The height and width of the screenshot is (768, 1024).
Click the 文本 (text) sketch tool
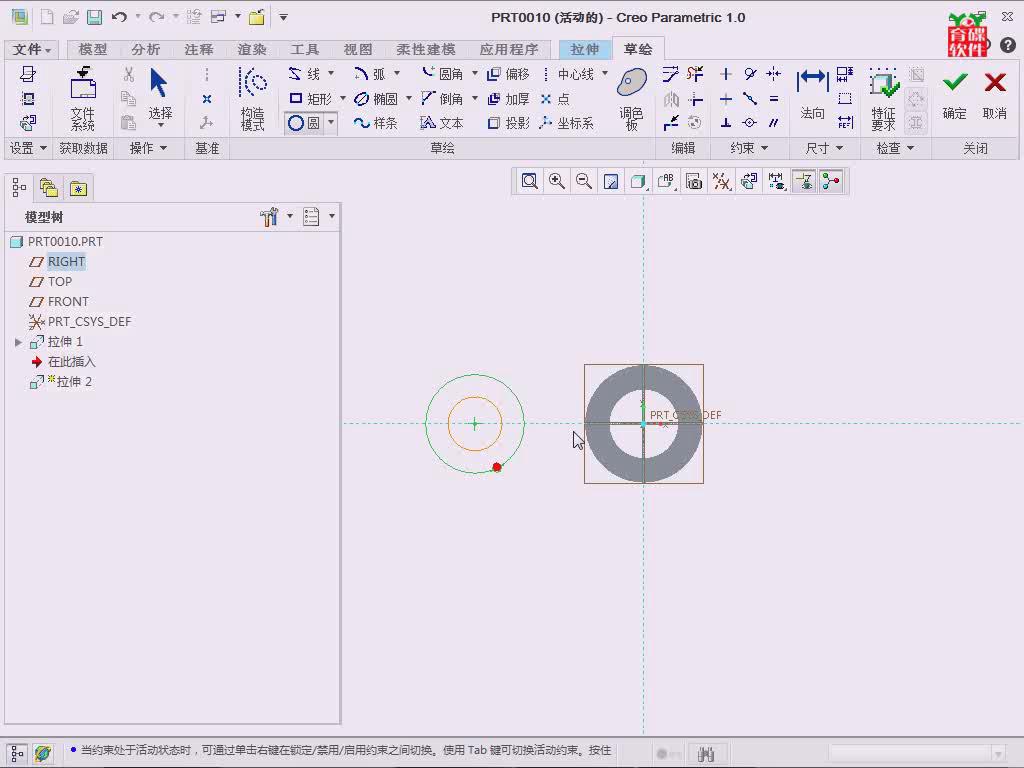pyautogui.click(x=442, y=123)
